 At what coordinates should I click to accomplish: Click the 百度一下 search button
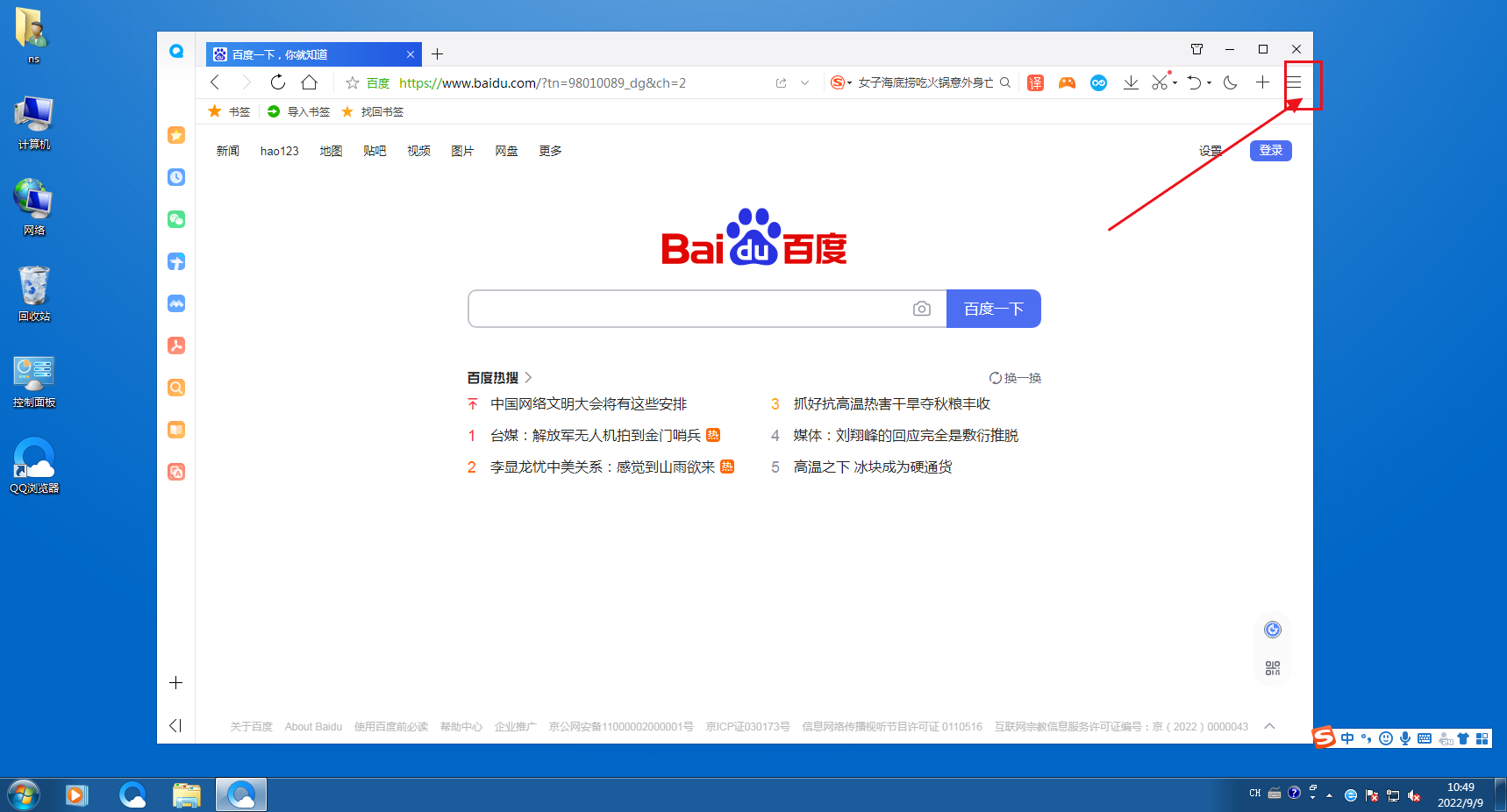coord(994,309)
